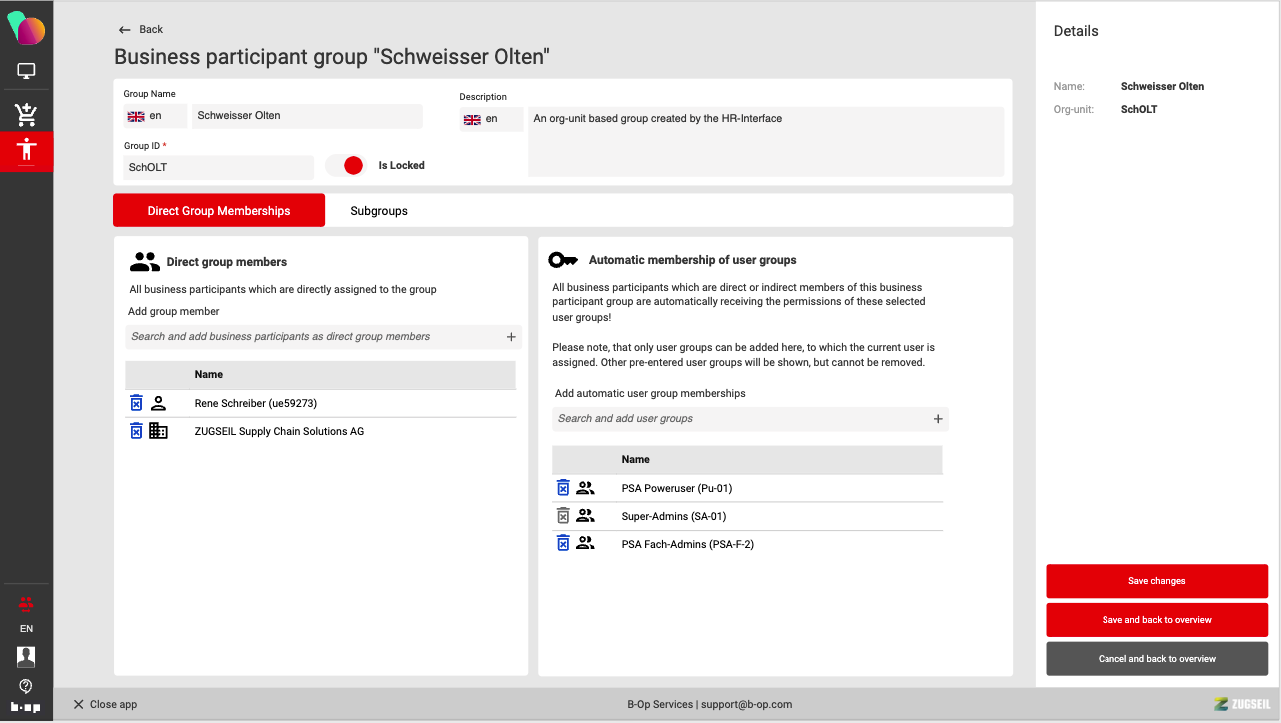The image size is (1281, 723).
Task: Delete Rene Schreiber from group members
Action: tap(136, 403)
